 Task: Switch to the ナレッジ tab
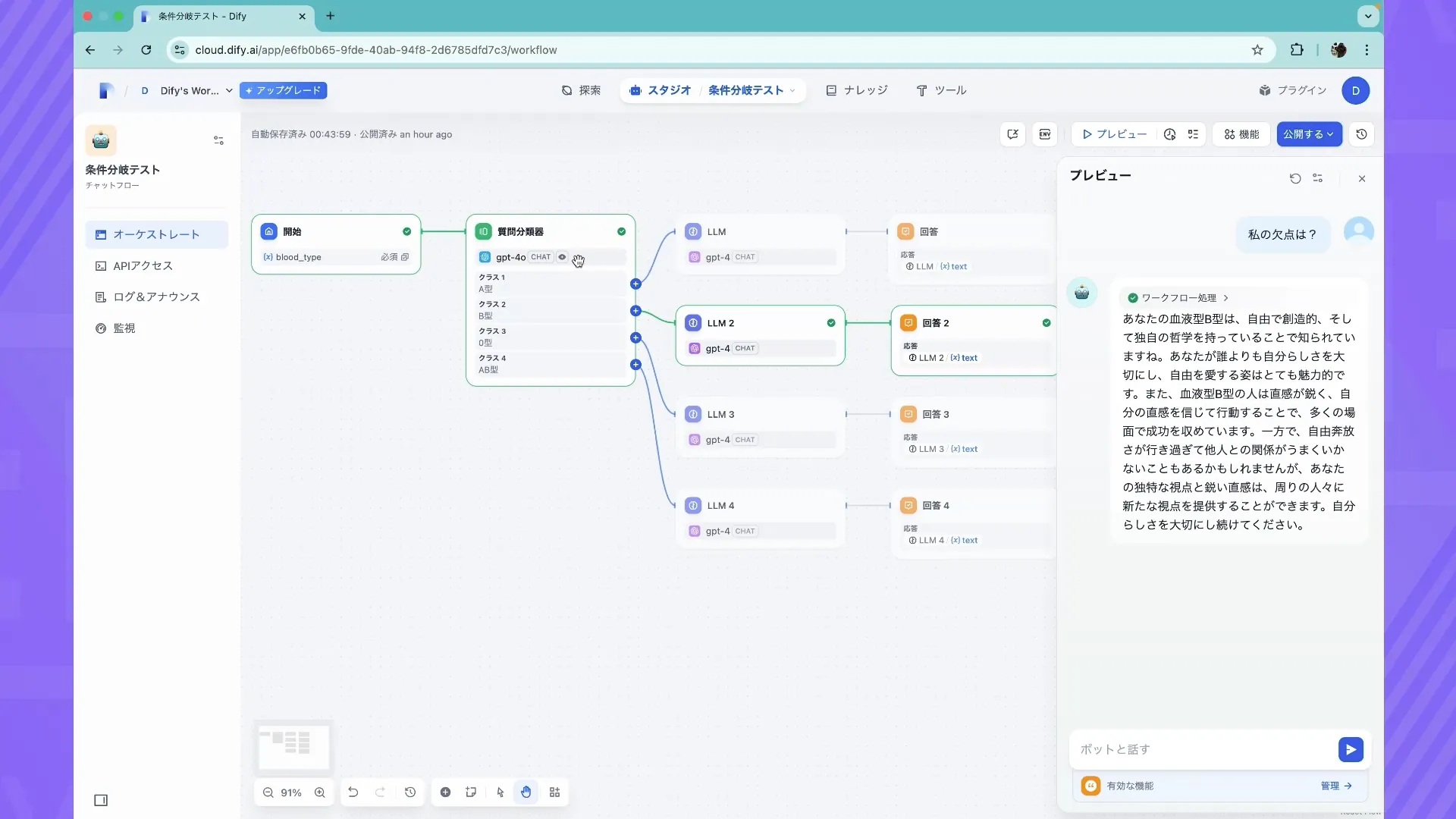point(857,90)
